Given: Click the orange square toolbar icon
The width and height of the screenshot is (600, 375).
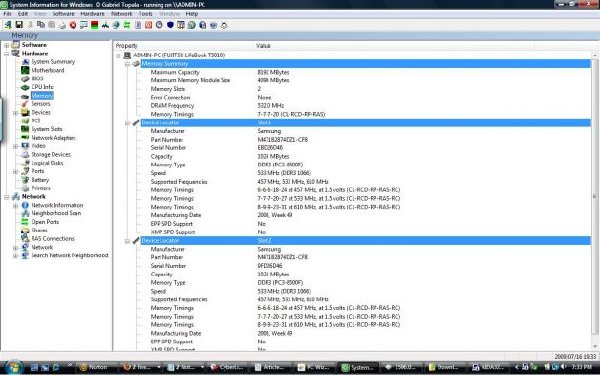Looking at the screenshot, I should [148, 25].
